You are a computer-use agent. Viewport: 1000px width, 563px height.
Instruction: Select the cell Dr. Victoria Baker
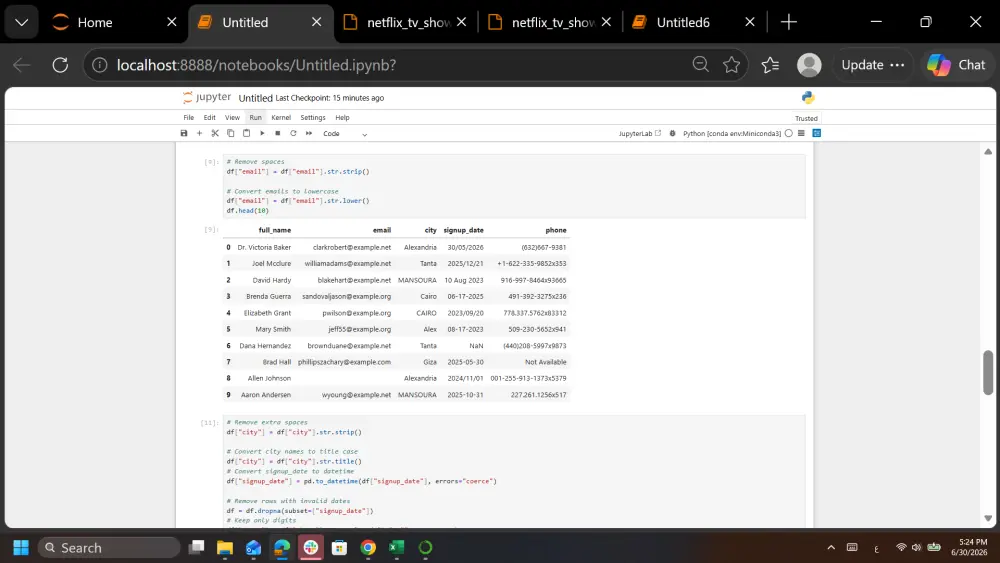tap(264, 247)
